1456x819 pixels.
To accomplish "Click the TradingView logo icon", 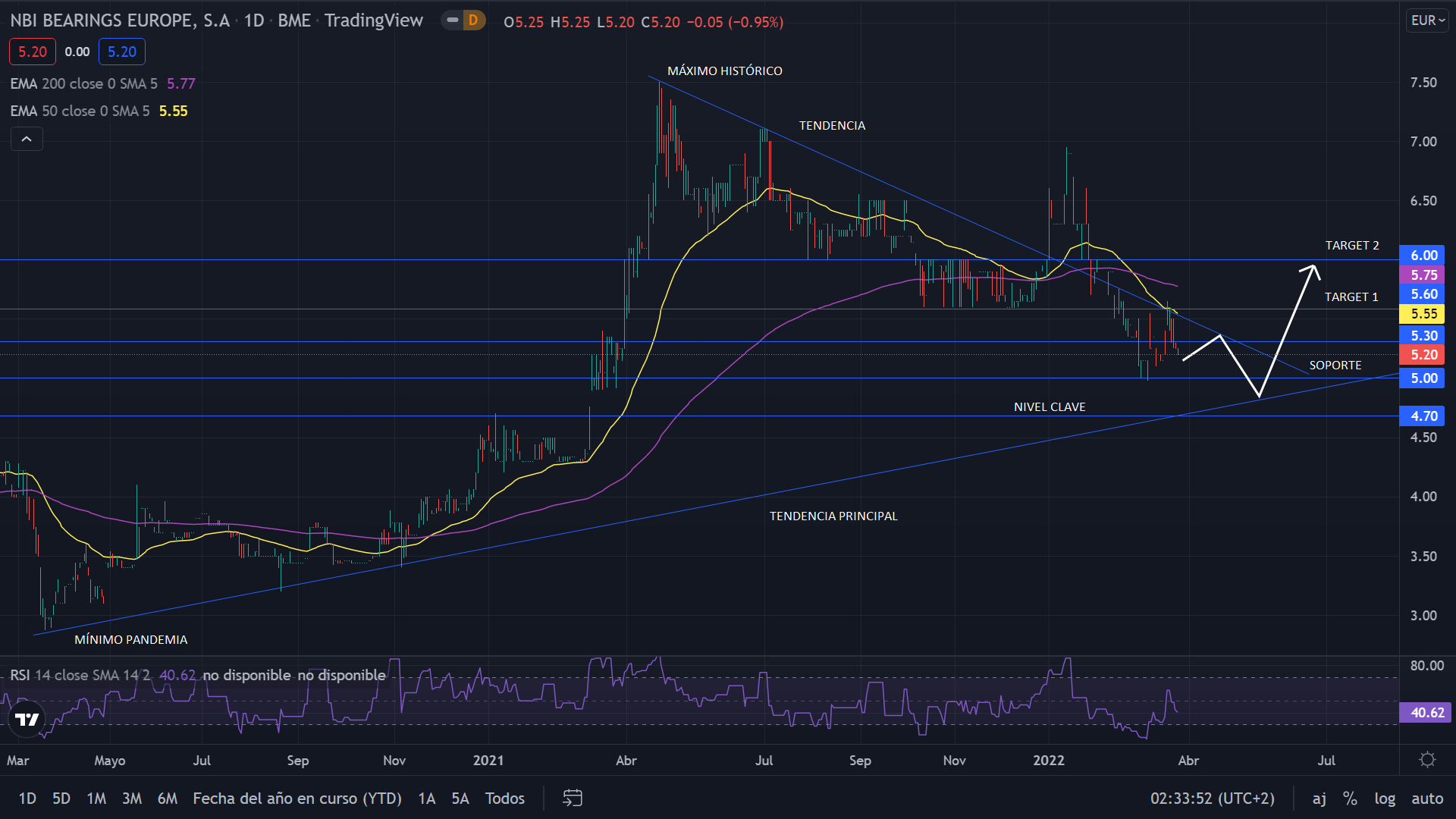I will tap(27, 719).
